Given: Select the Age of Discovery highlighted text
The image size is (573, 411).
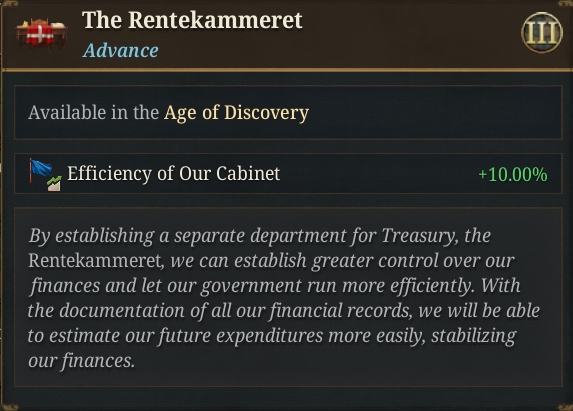Looking at the screenshot, I should point(236,113).
